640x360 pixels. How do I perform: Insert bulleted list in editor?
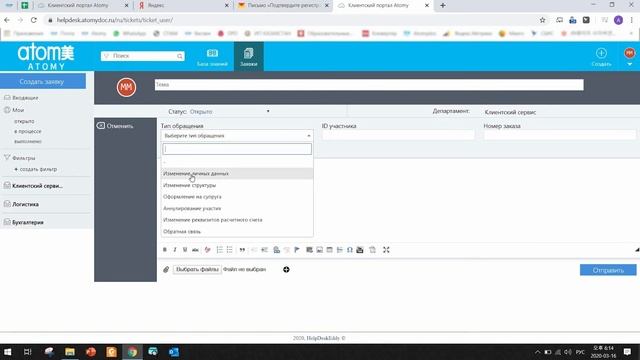[229, 250]
